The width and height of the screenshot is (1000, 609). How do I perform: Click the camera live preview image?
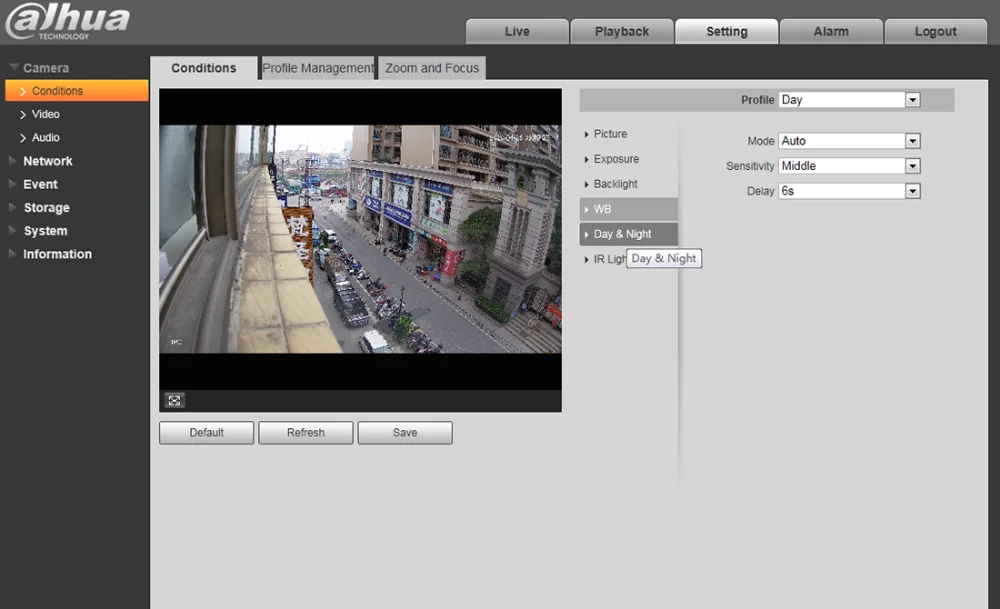click(x=360, y=239)
